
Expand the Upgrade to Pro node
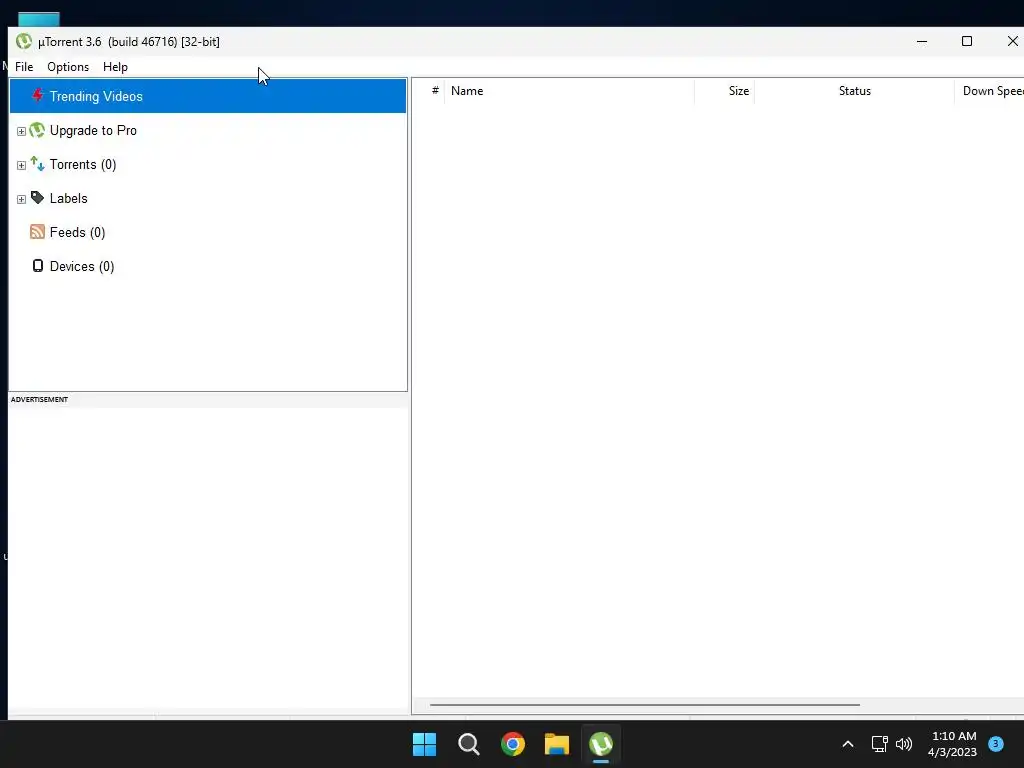21,131
